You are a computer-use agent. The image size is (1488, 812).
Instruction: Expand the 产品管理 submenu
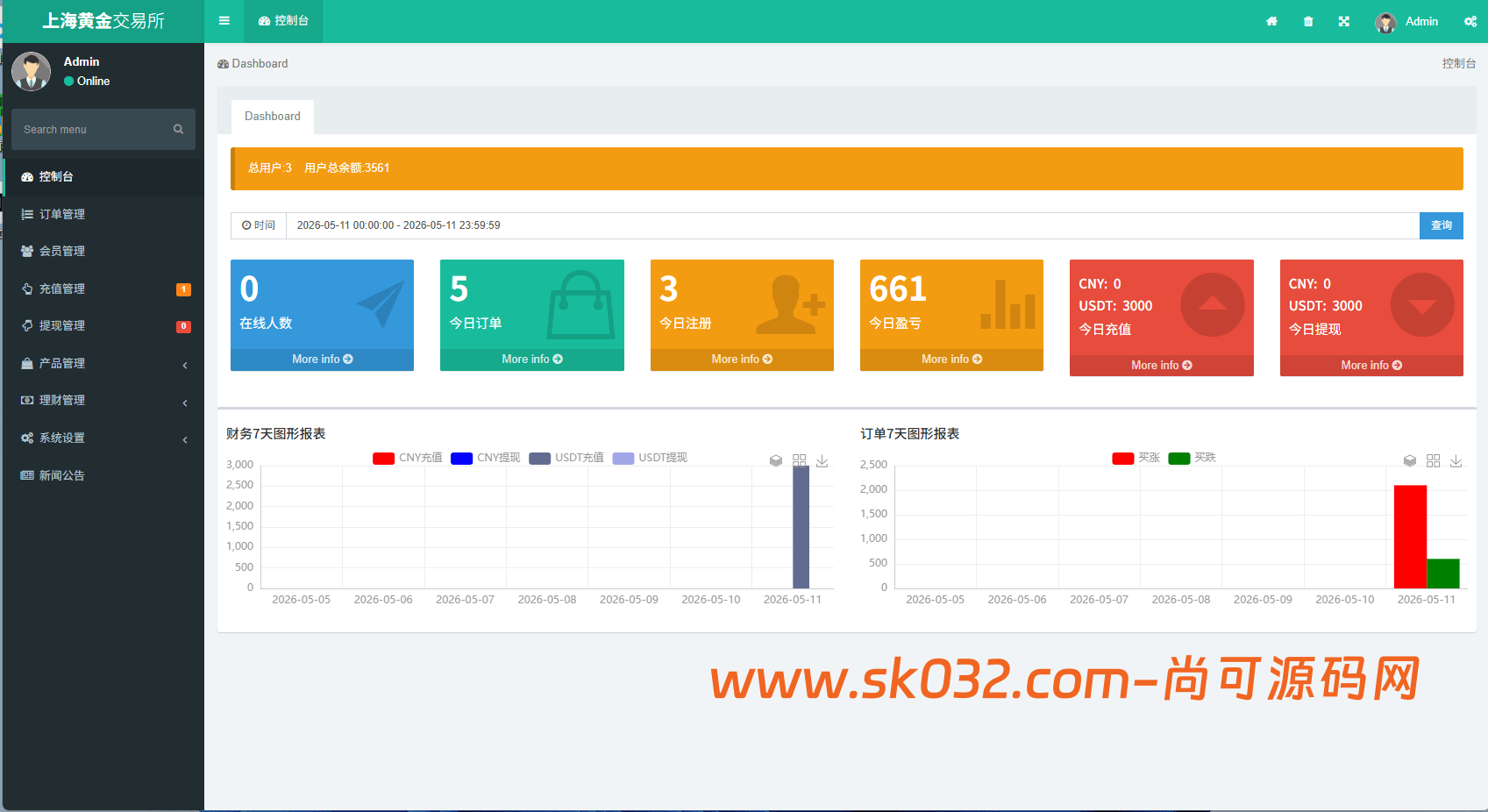[103, 363]
